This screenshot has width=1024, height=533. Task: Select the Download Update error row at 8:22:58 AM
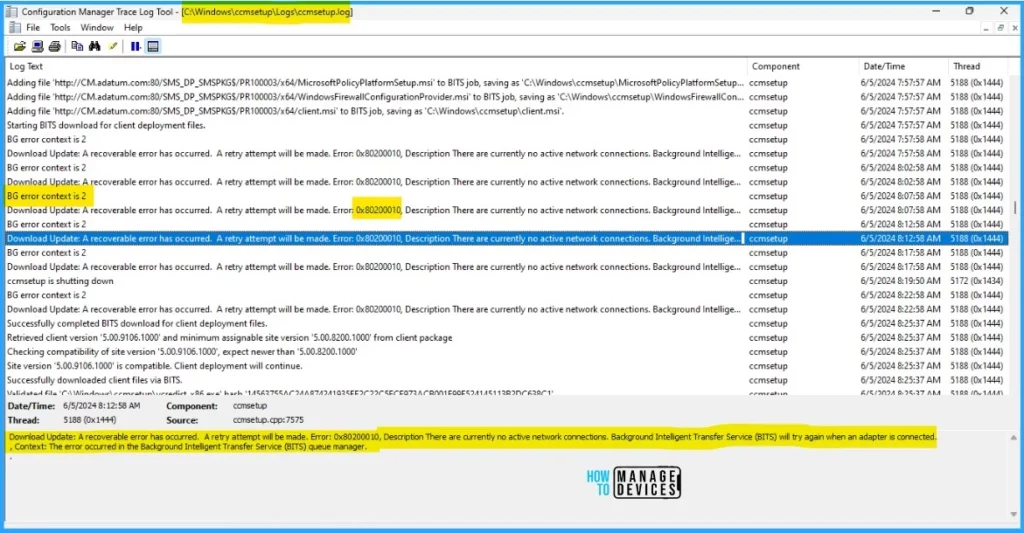507,309
